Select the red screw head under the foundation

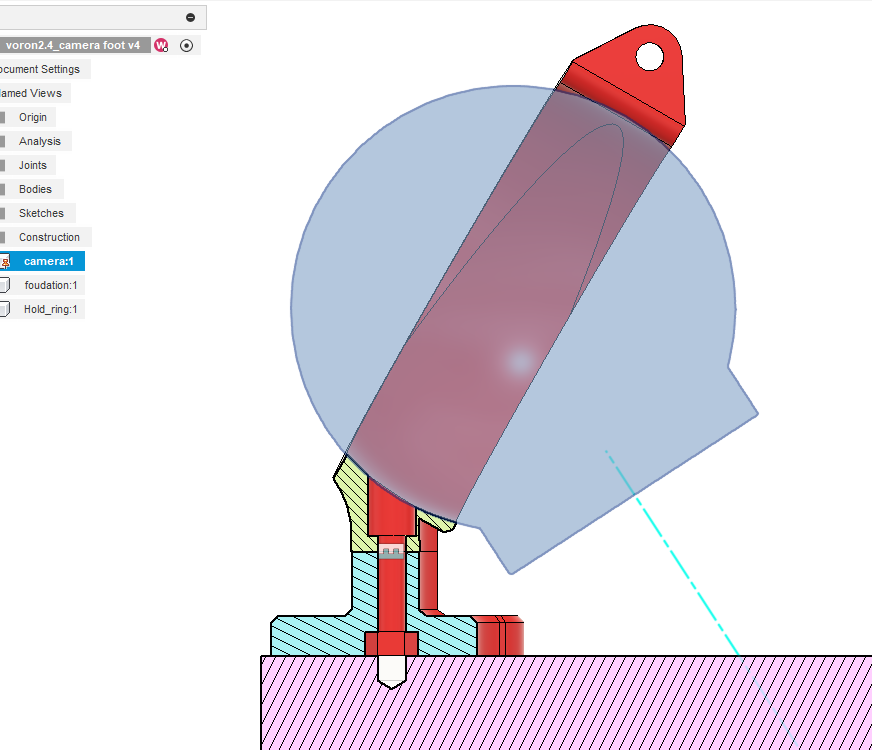tap(392, 644)
